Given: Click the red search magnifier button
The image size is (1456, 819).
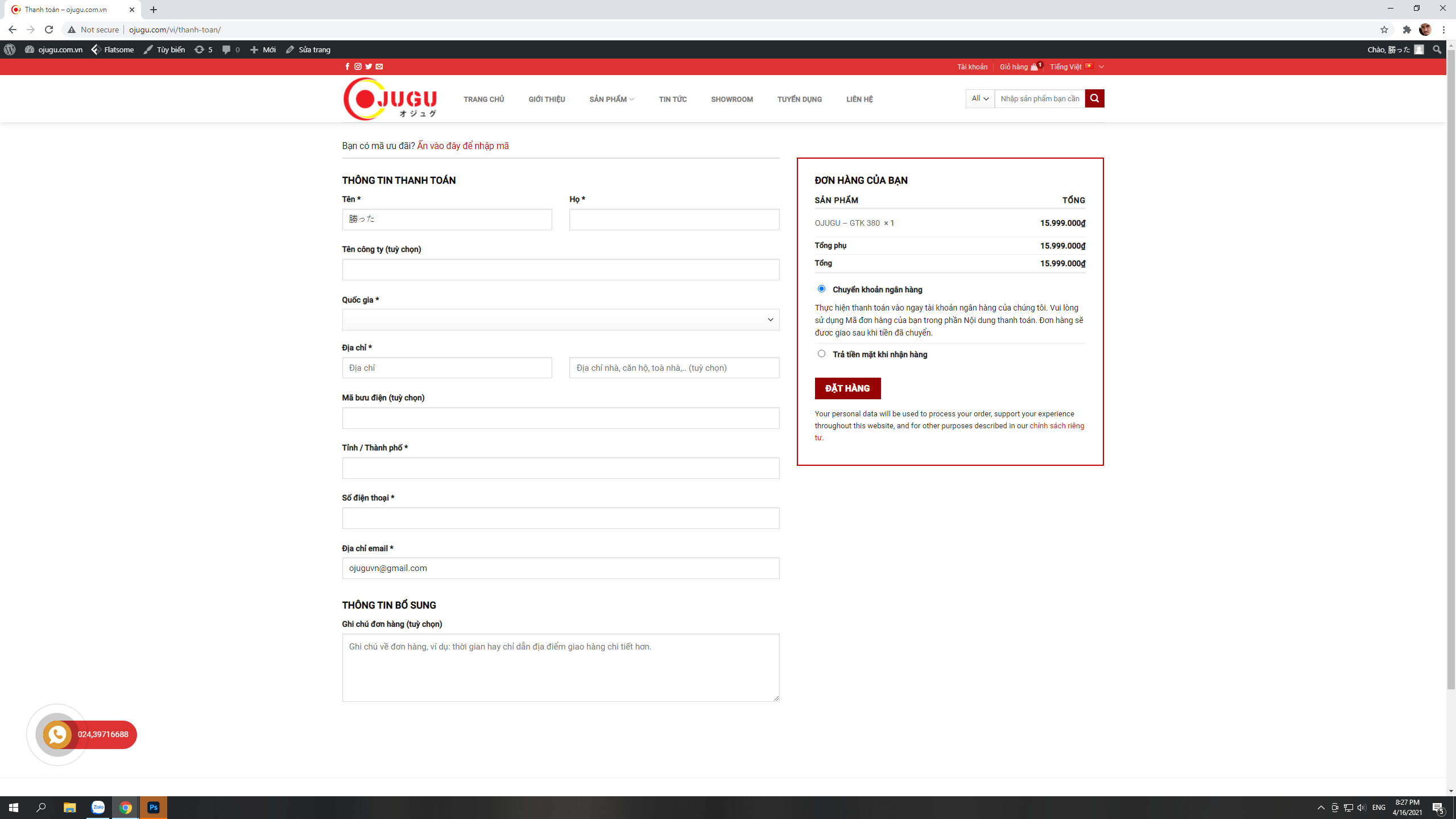Looking at the screenshot, I should pyautogui.click(x=1094, y=98).
